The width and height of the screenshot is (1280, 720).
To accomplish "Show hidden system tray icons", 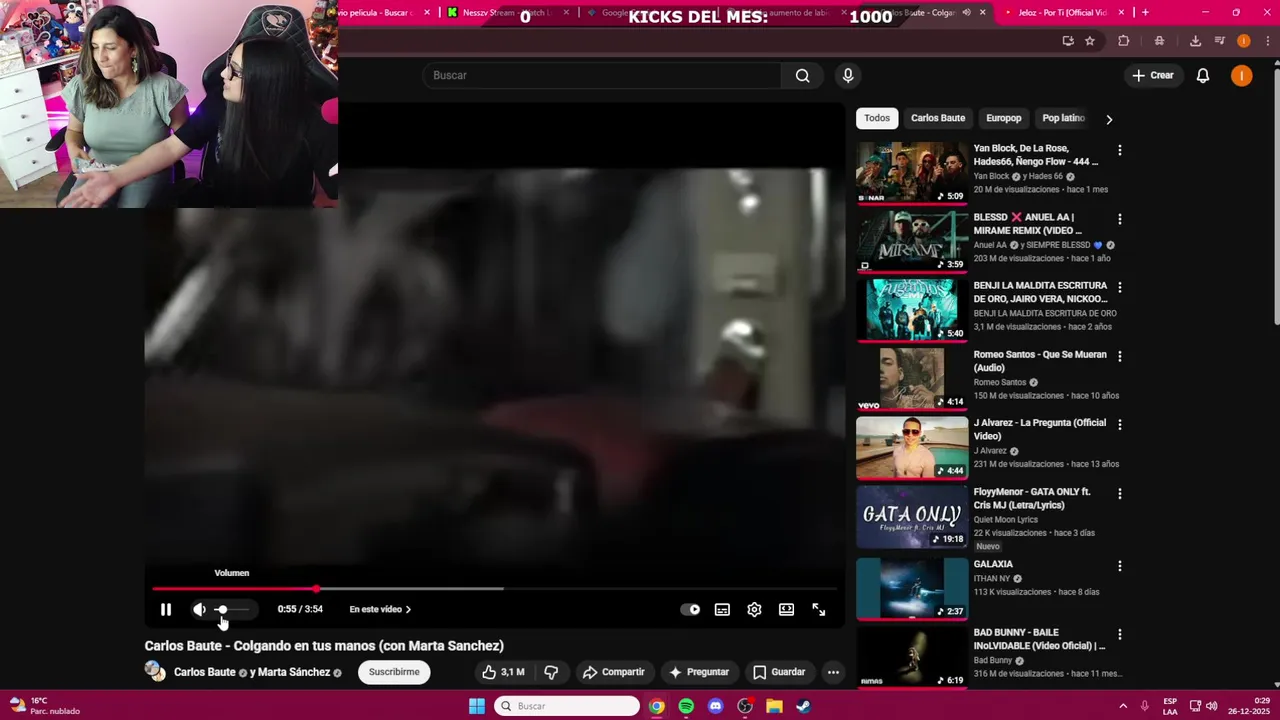I will tap(1122, 706).
